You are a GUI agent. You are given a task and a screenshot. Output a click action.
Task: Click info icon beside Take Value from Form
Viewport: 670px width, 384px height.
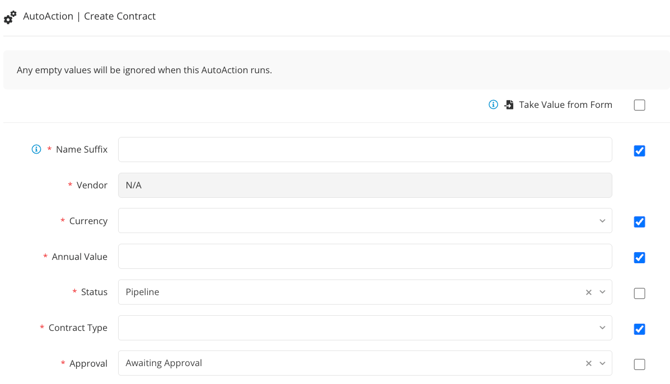493,105
